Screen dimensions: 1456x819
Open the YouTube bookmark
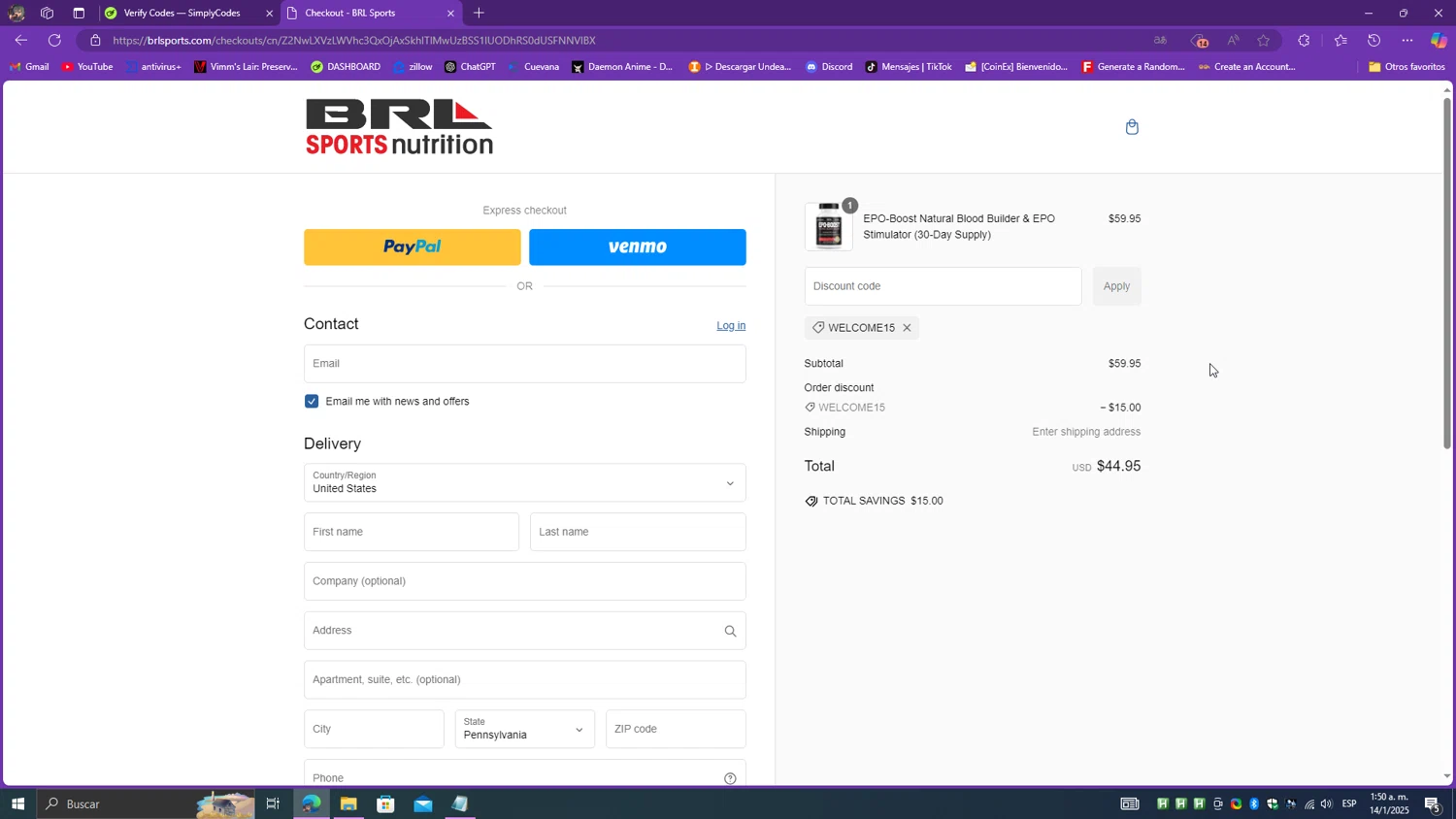point(87,67)
